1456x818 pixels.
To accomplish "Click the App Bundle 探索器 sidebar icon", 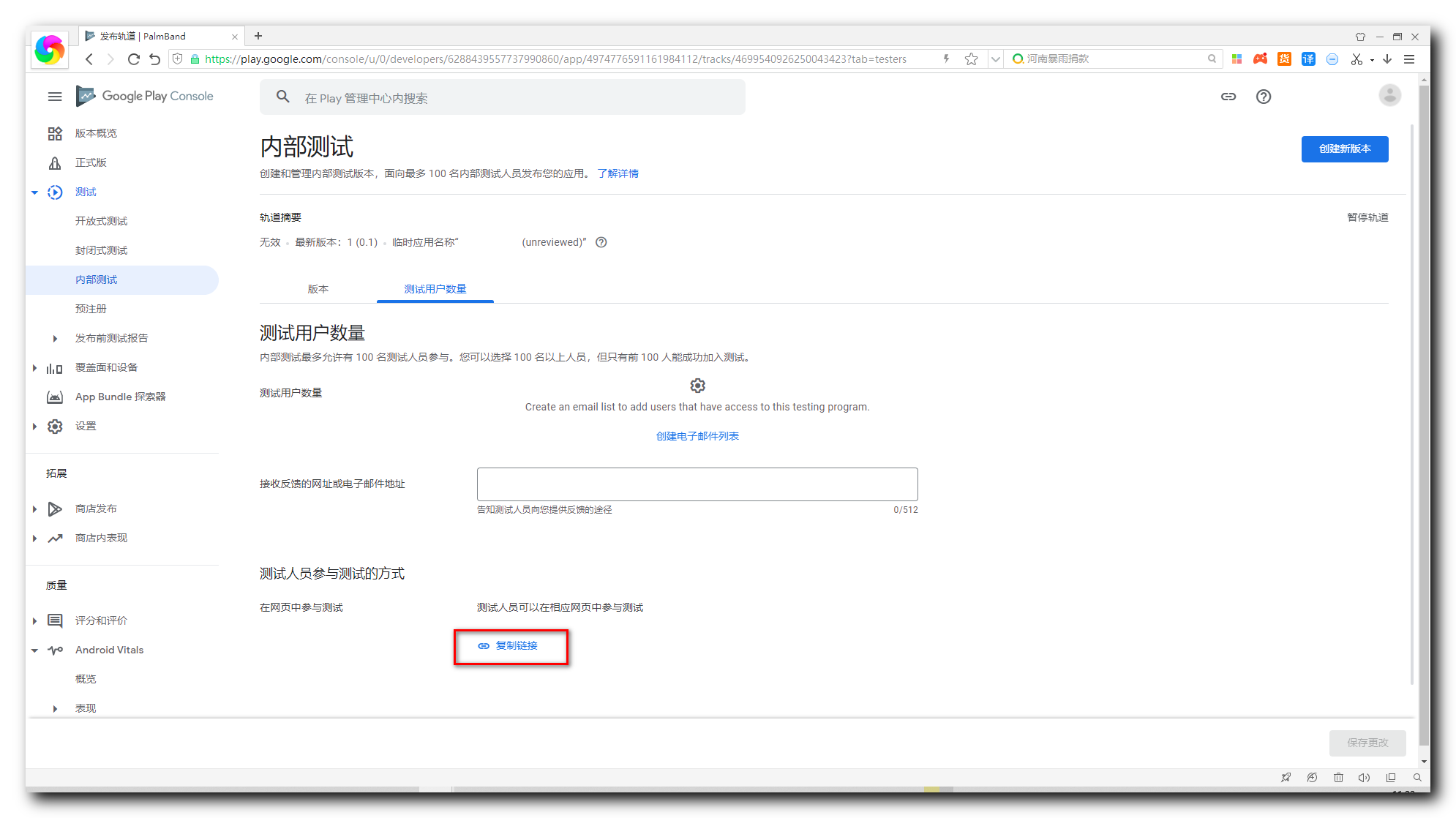I will (55, 397).
